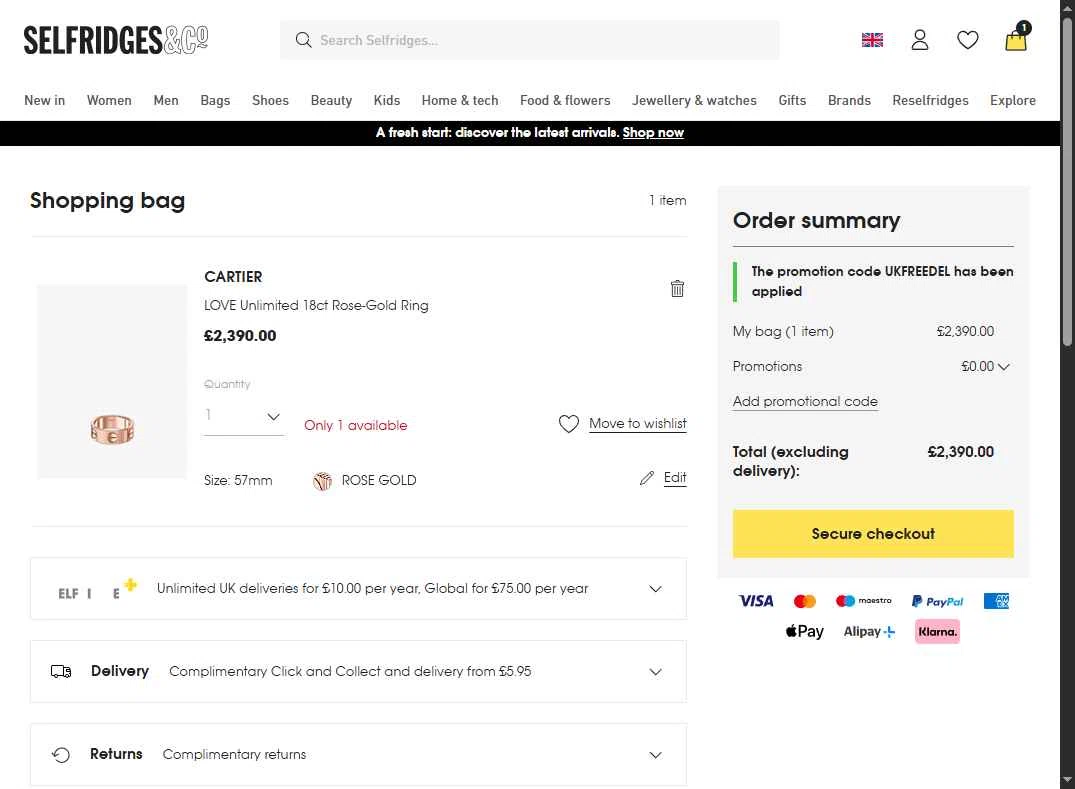Open the Women menu
Viewport: 1075px width, 789px height.
109,100
